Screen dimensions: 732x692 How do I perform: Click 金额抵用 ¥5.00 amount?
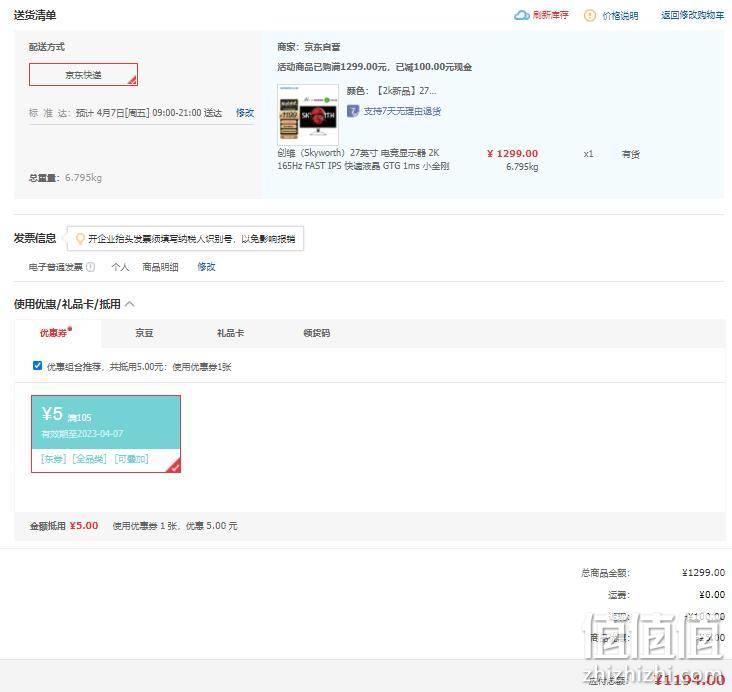tap(84, 526)
